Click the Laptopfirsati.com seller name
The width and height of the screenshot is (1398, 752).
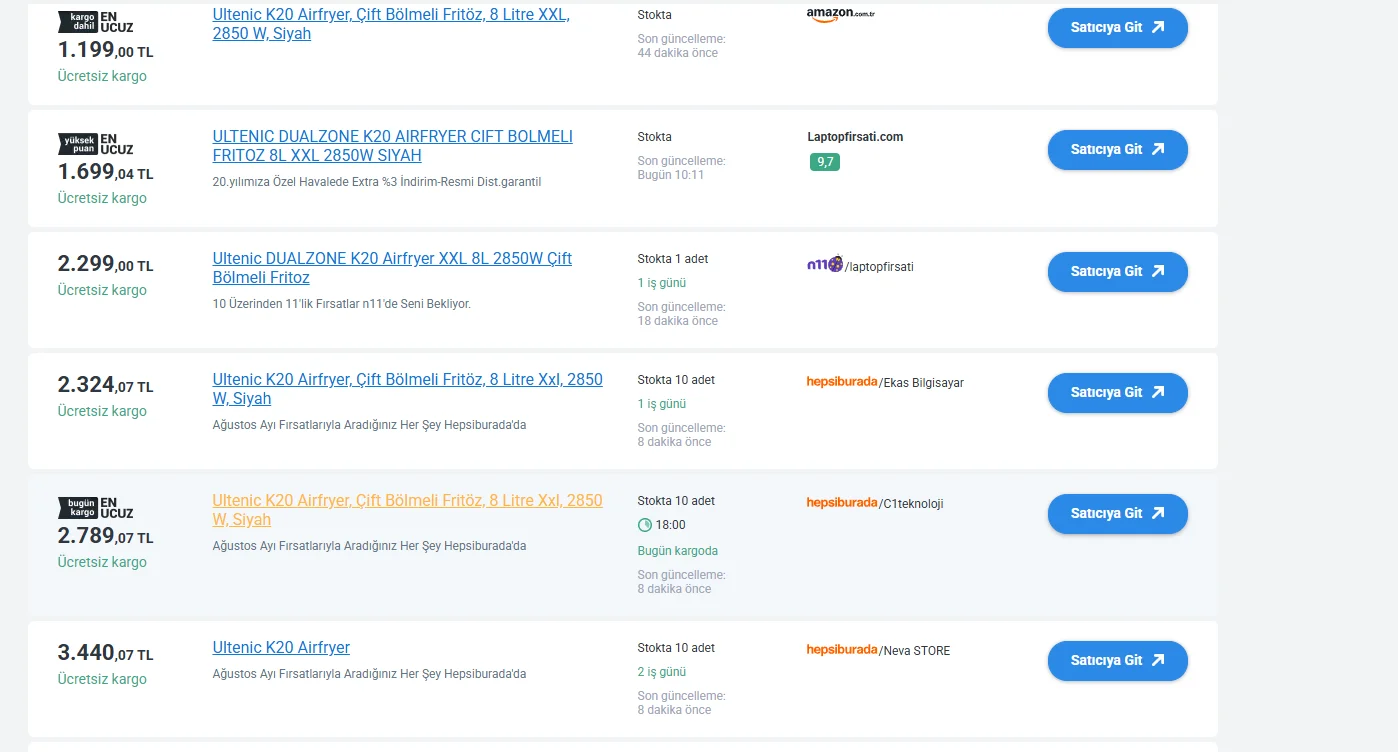(855, 137)
